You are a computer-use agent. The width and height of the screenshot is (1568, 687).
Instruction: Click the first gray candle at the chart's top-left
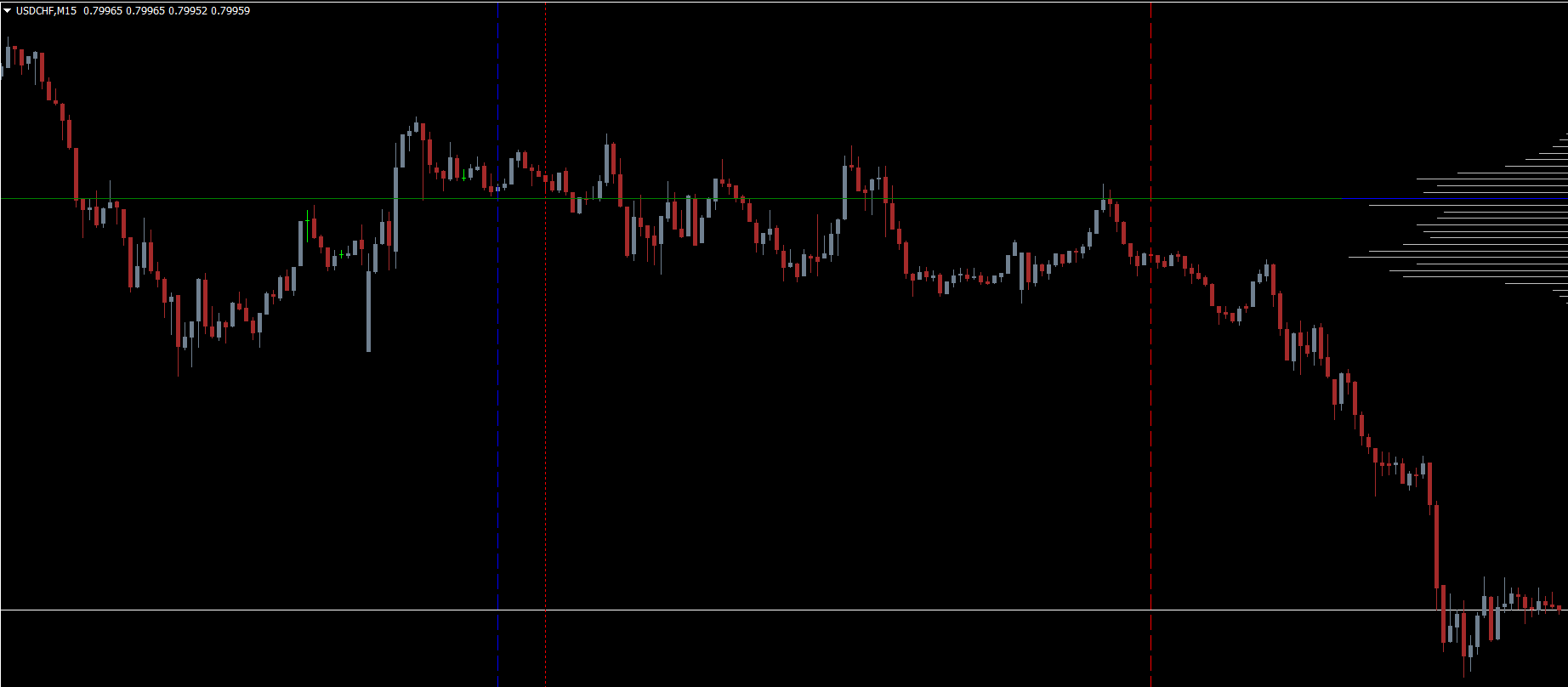[x=8, y=56]
